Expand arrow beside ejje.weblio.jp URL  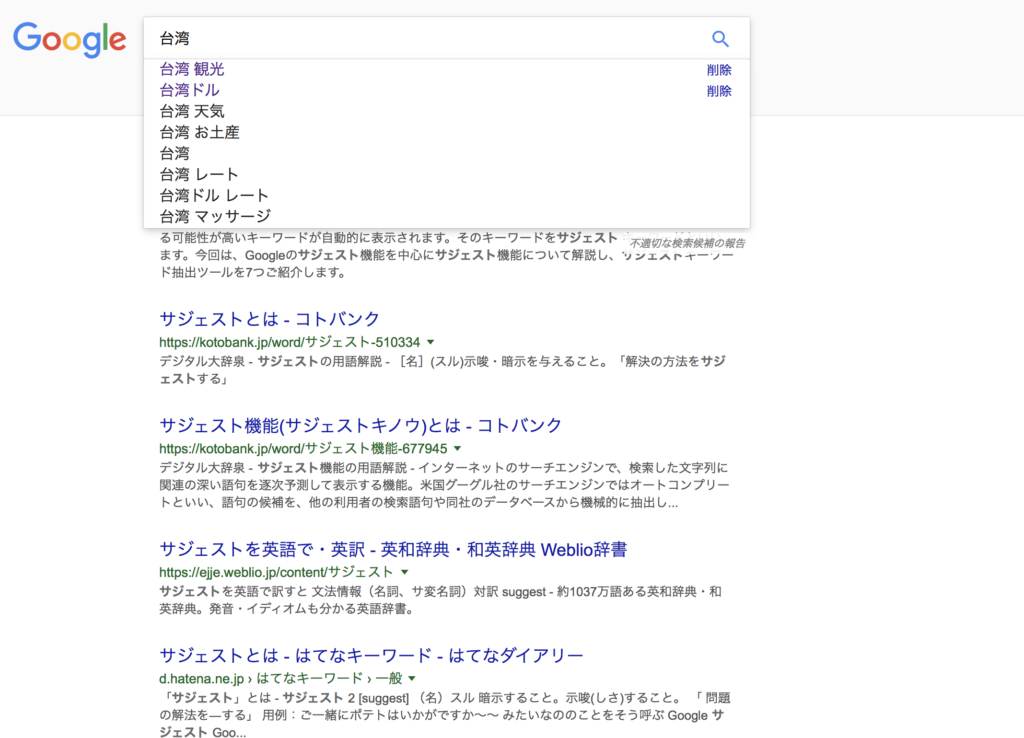[404, 572]
